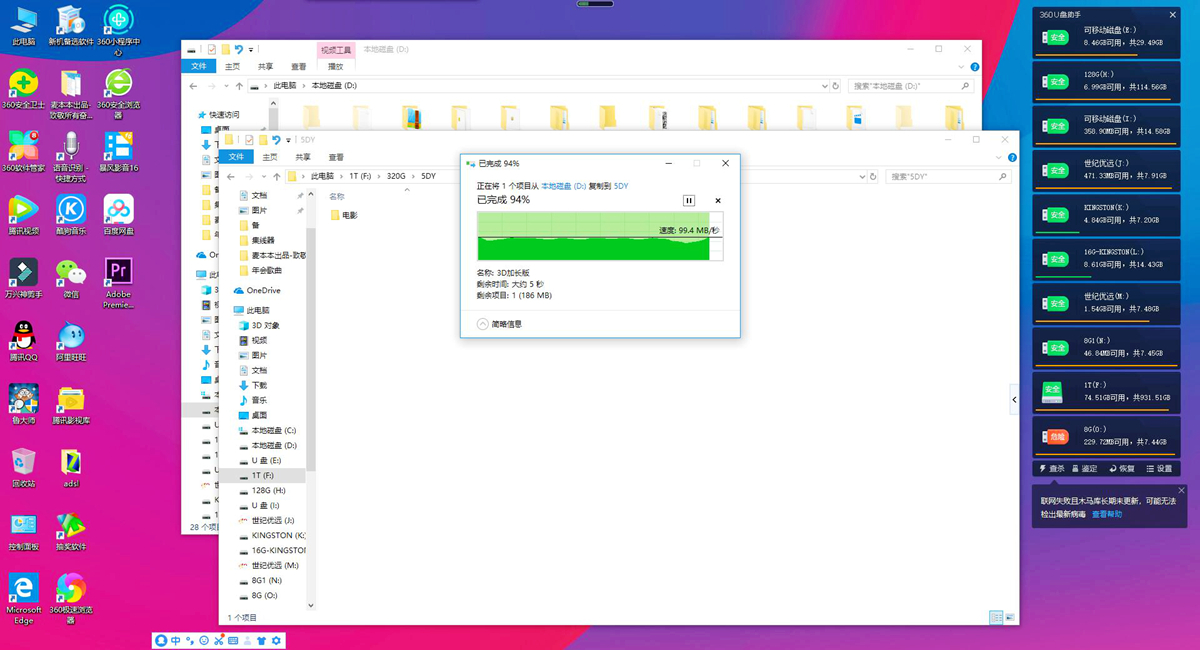Screen dimensions: 1200x650
Task: Click the 5DY destination link in copy dialog
Action: tap(621, 186)
